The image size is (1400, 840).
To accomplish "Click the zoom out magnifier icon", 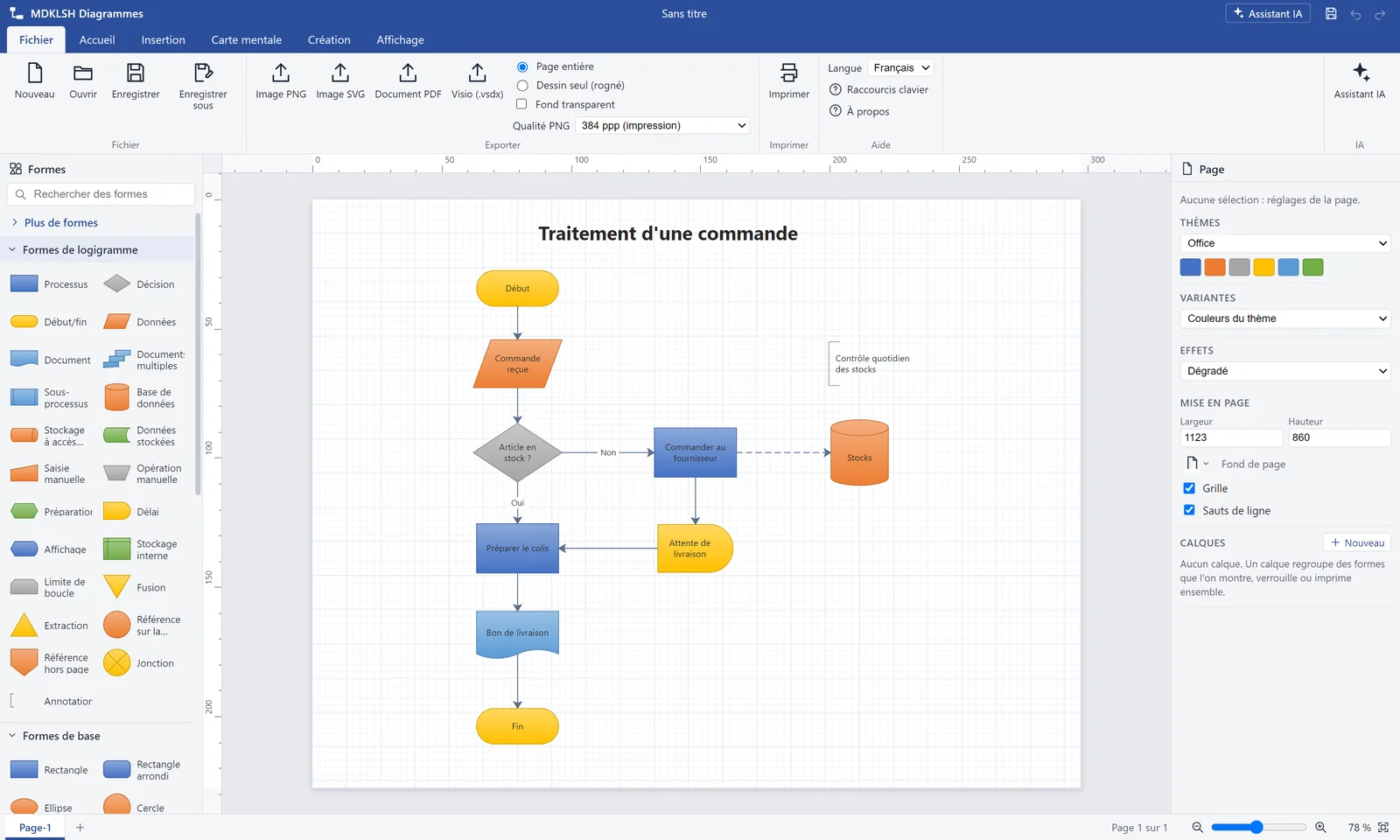I will [x=1197, y=828].
